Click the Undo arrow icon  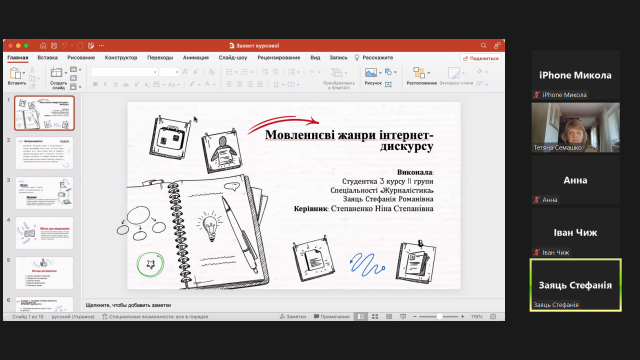tap(64, 46)
